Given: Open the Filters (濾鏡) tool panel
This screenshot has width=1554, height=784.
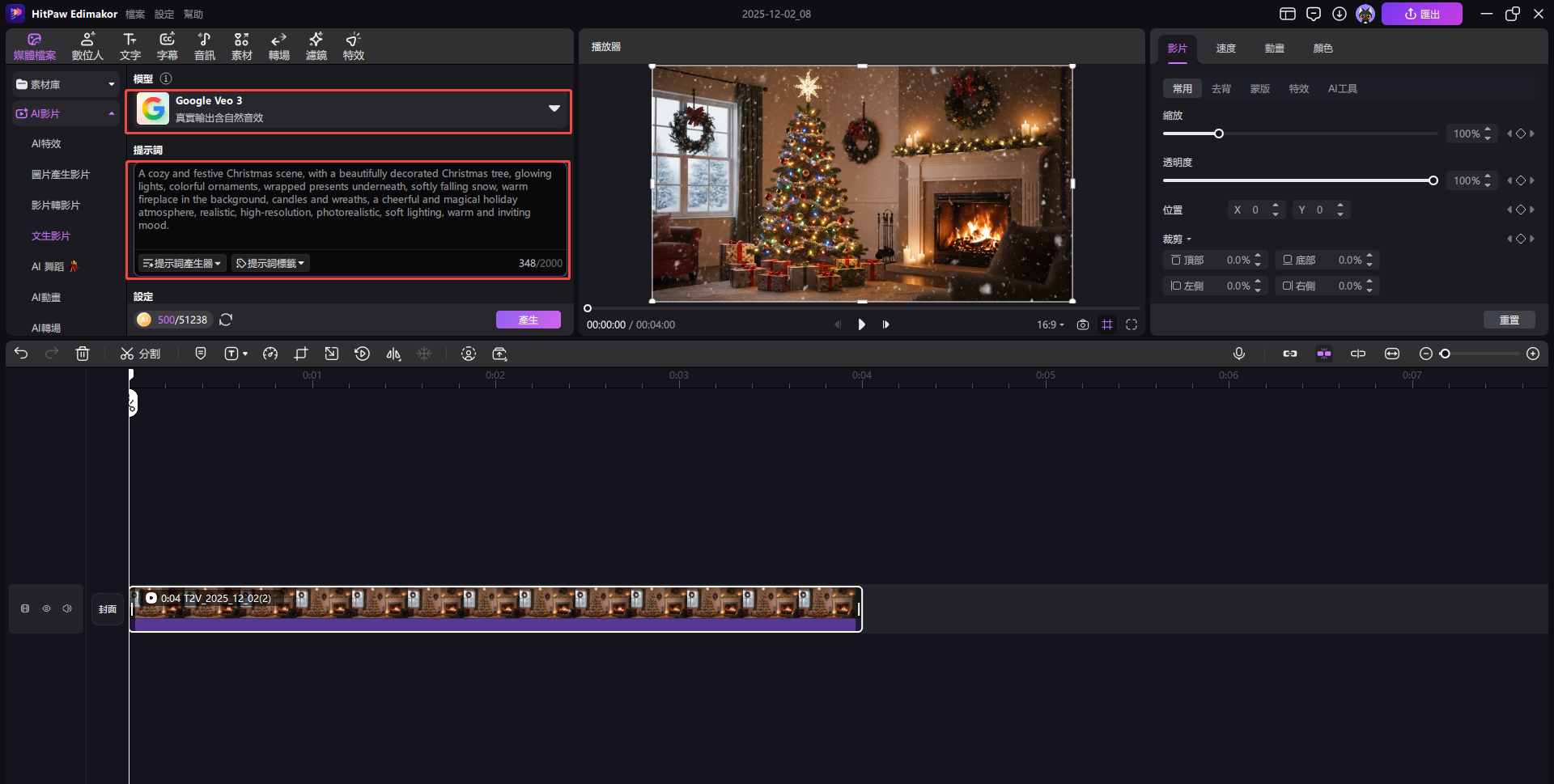Looking at the screenshot, I should pyautogui.click(x=316, y=47).
